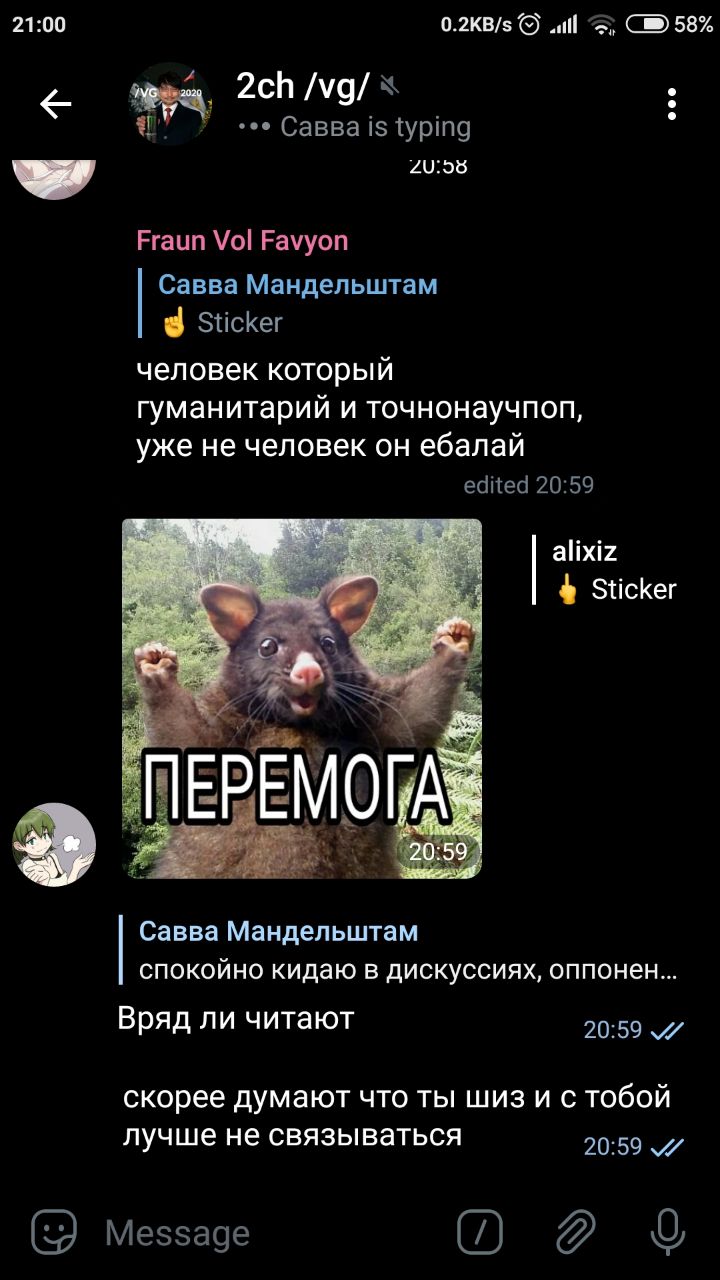
Task: Tap the muted speaker icon beside the title
Action: 390,87
